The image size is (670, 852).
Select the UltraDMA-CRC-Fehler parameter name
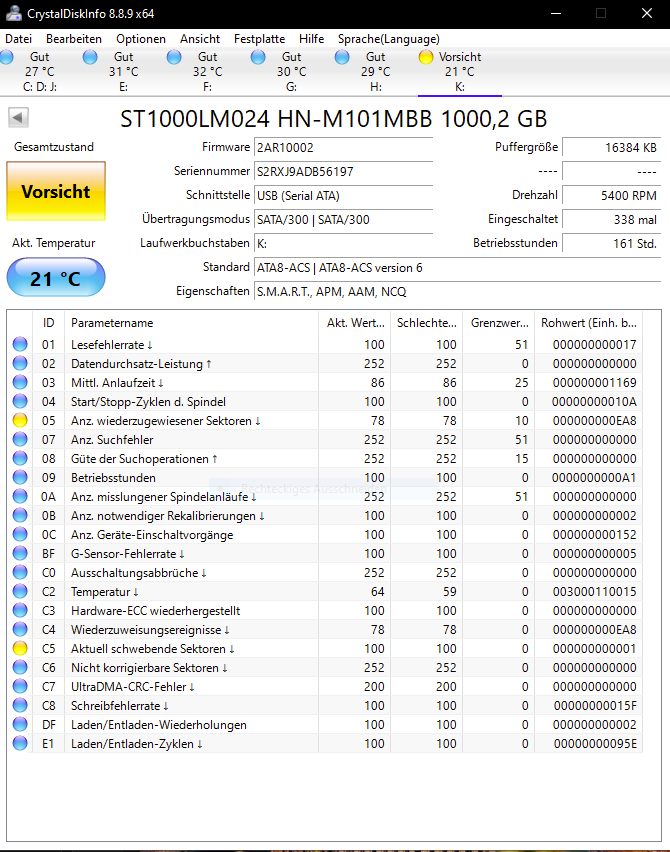pos(133,687)
